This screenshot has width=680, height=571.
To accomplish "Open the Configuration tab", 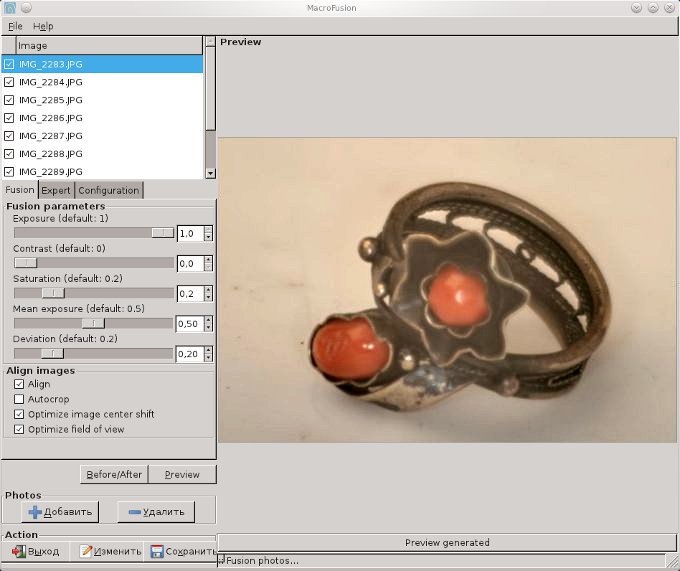I will (x=108, y=190).
